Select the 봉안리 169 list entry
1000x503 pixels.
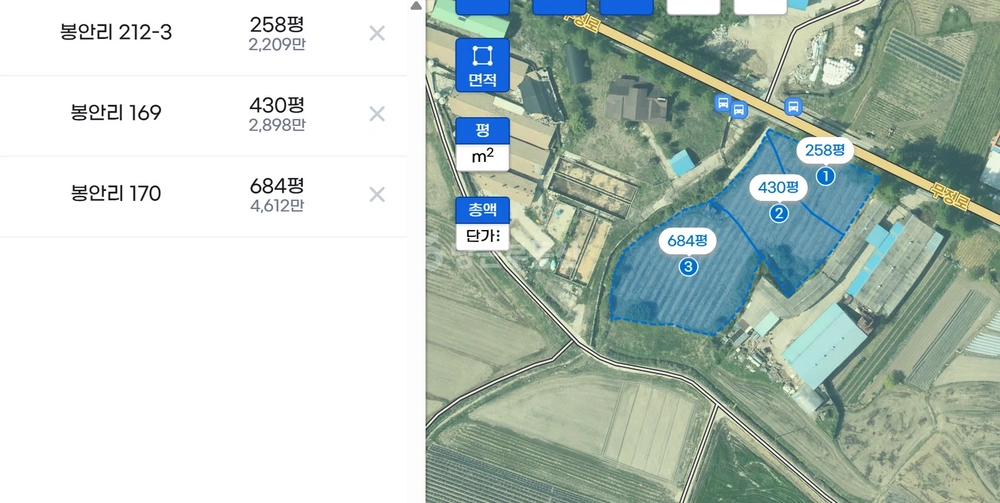point(203,115)
